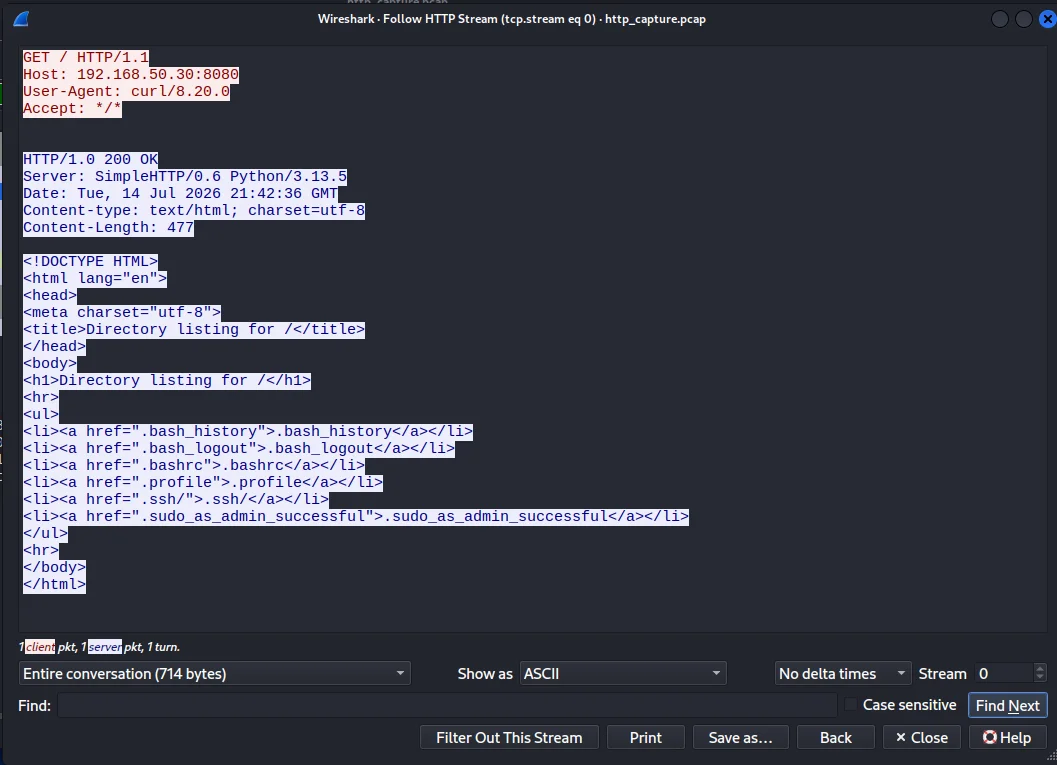The image size is (1057, 765).
Task: Click the 'Server: SimpleHTTP/0.6 Python/3.13.5' line
Action: tap(185, 176)
